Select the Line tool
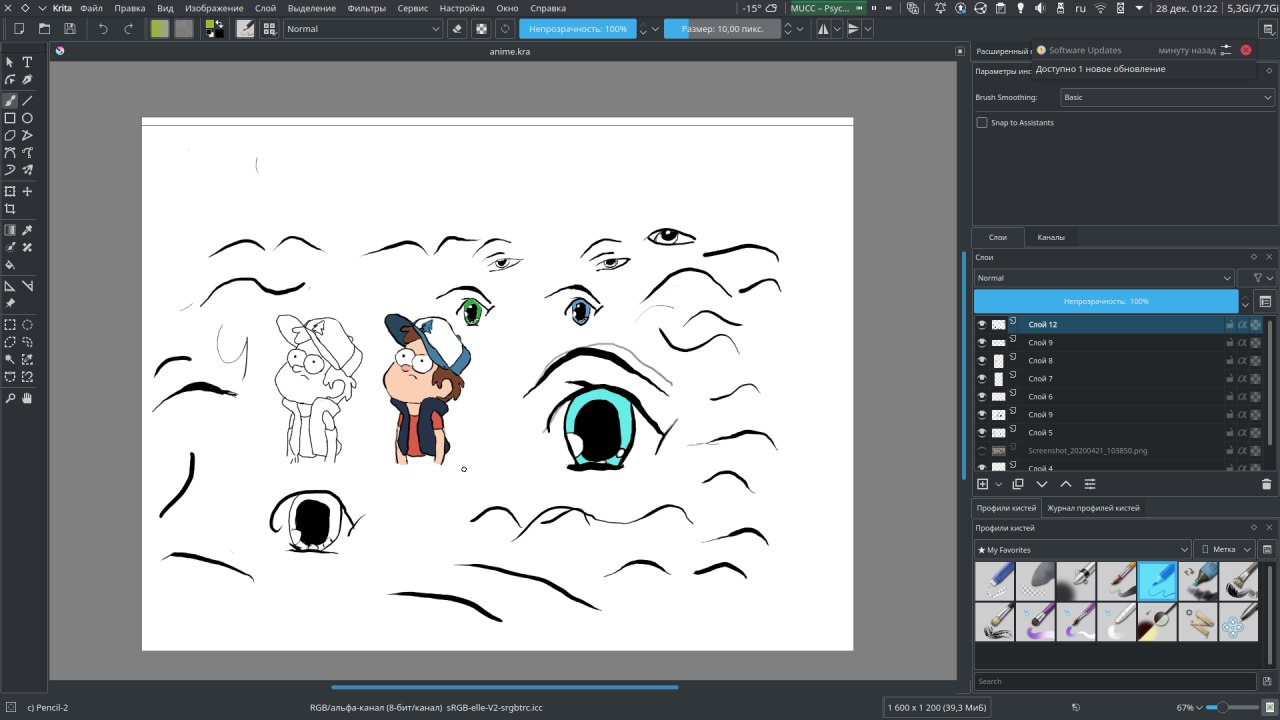 [x=28, y=100]
